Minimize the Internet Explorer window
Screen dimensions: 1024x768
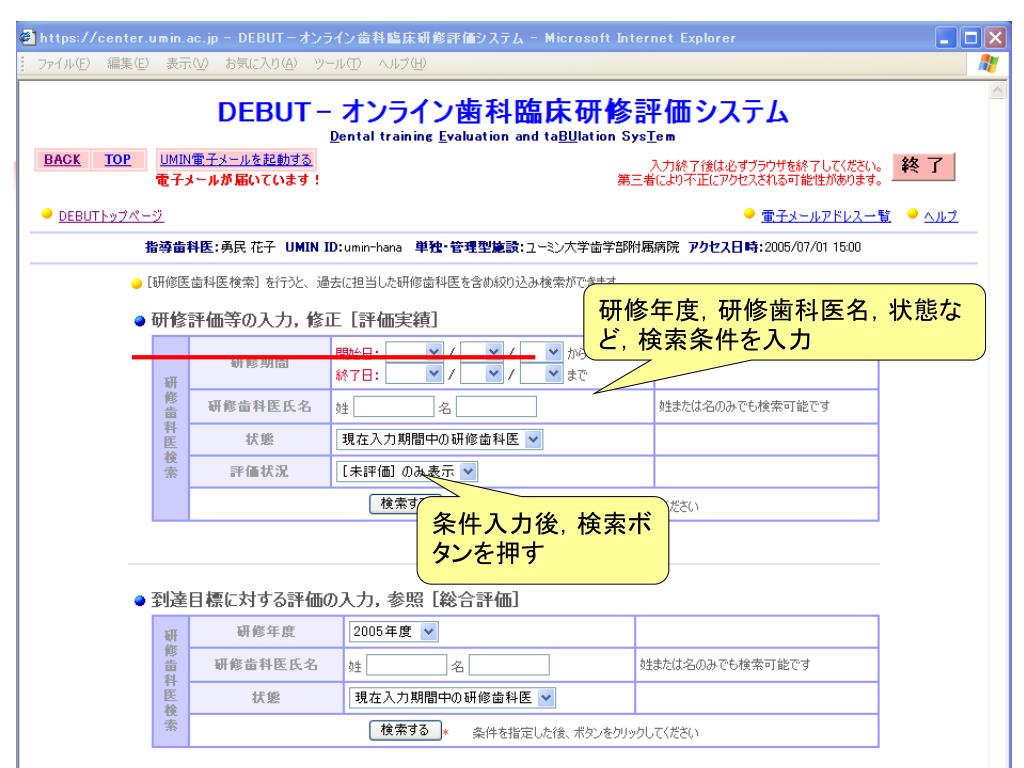coord(946,39)
